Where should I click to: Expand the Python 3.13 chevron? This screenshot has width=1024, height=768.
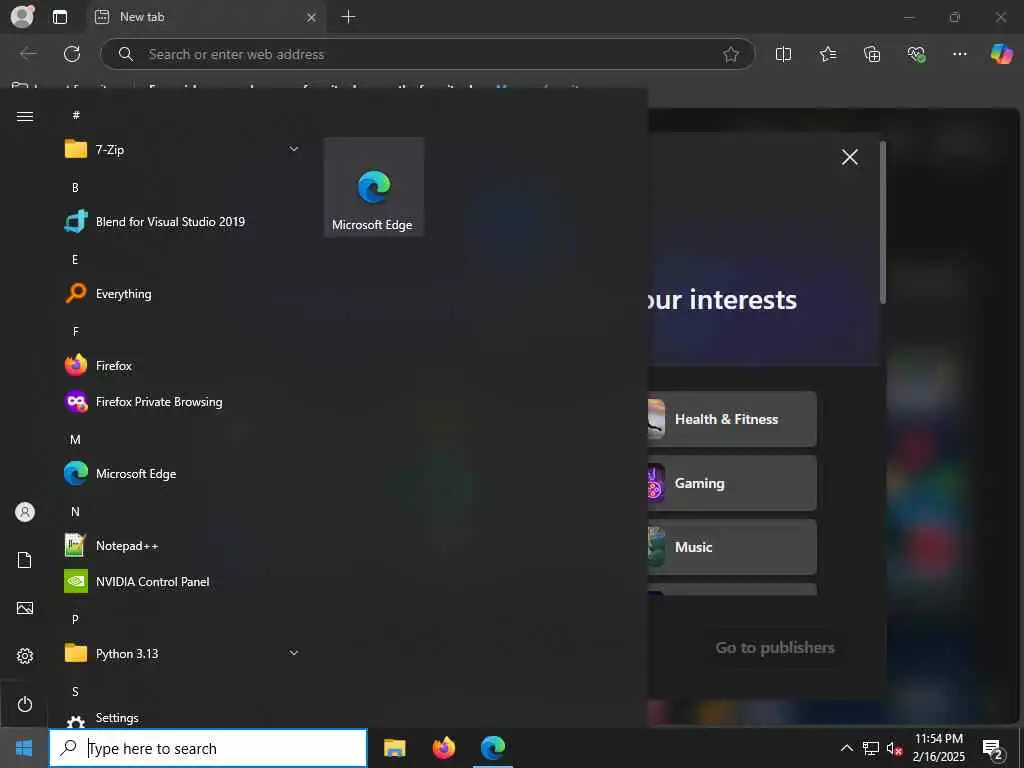(x=294, y=653)
